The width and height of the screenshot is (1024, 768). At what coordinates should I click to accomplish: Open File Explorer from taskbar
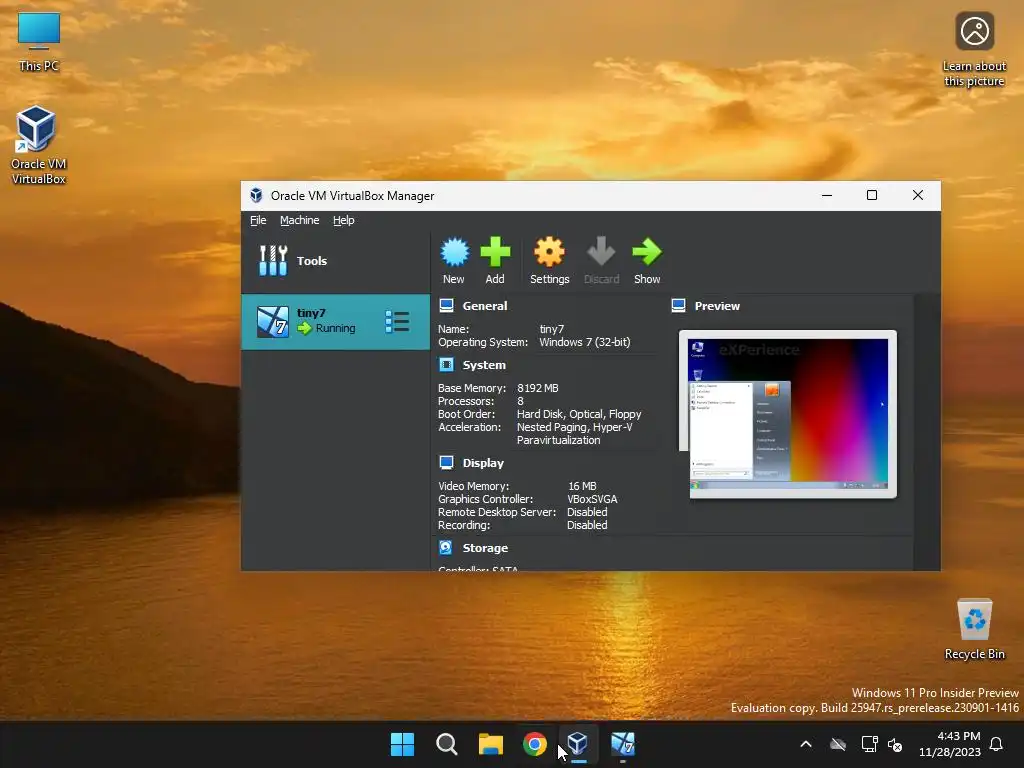[x=490, y=744]
